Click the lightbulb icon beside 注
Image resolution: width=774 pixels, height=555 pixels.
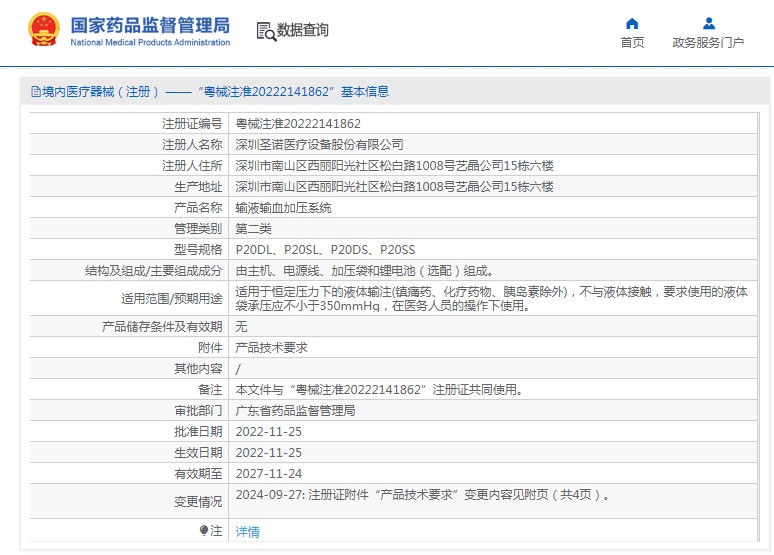[204, 530]
